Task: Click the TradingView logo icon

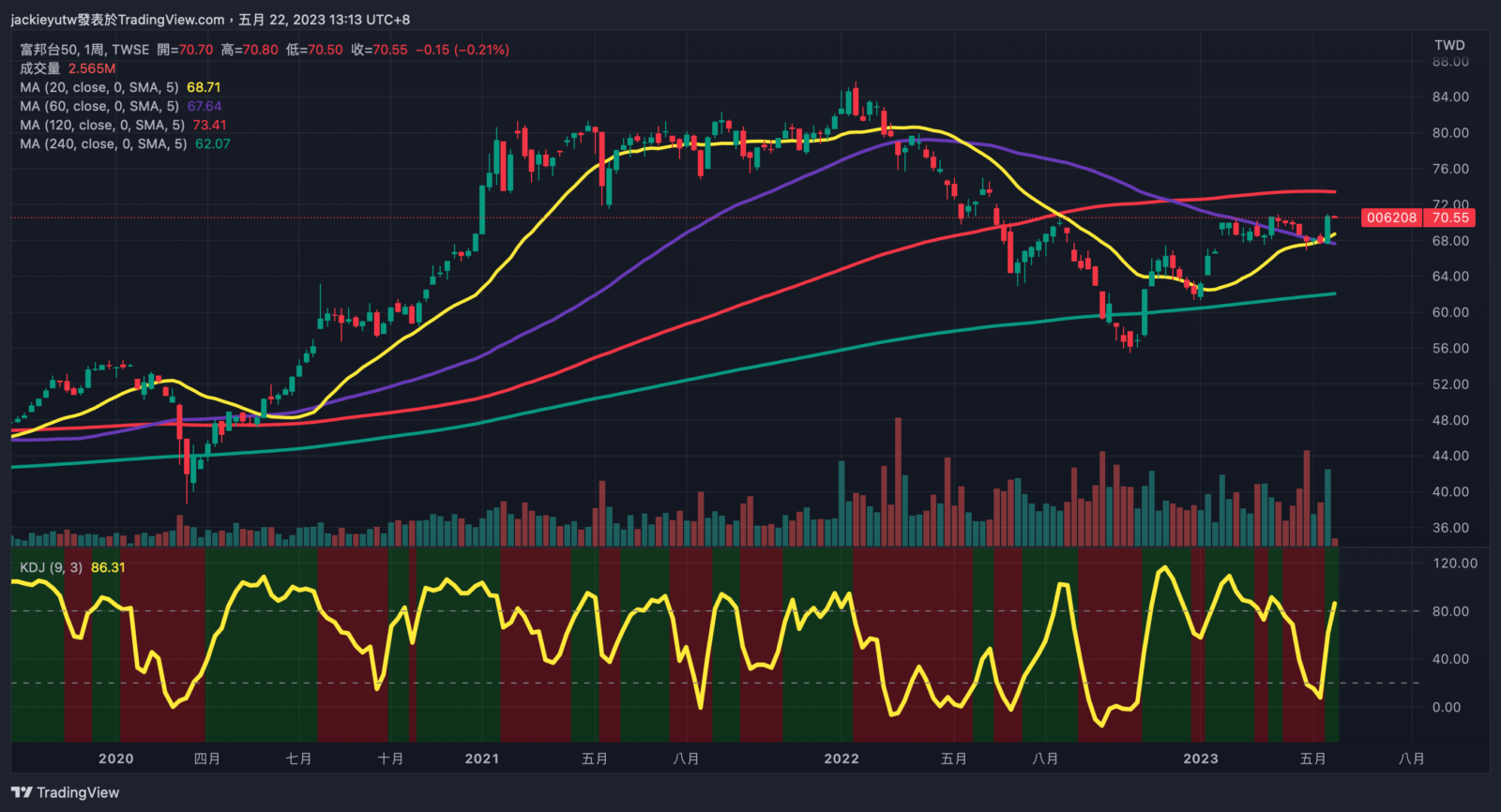Action: tap(22, 792)
